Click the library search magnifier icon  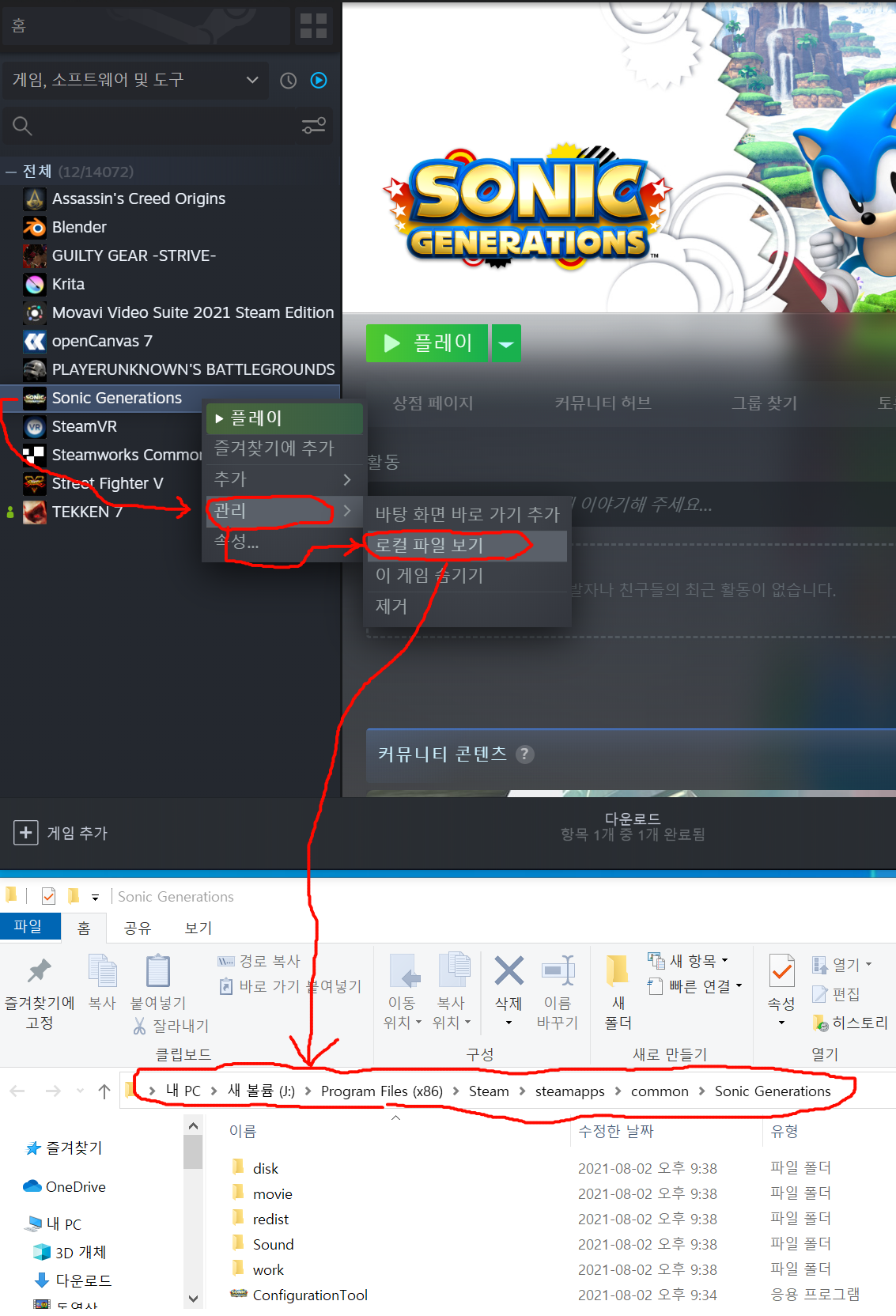[x=22, y=125]
